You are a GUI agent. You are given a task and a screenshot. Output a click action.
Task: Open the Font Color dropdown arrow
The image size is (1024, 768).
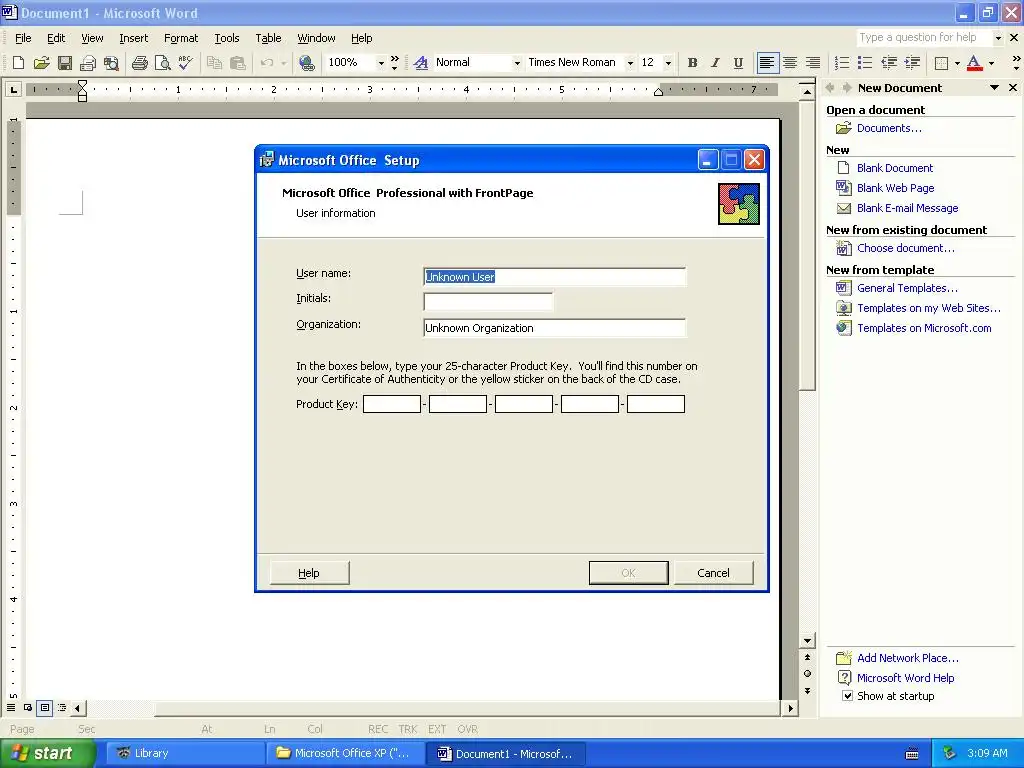tap(991, 63)
